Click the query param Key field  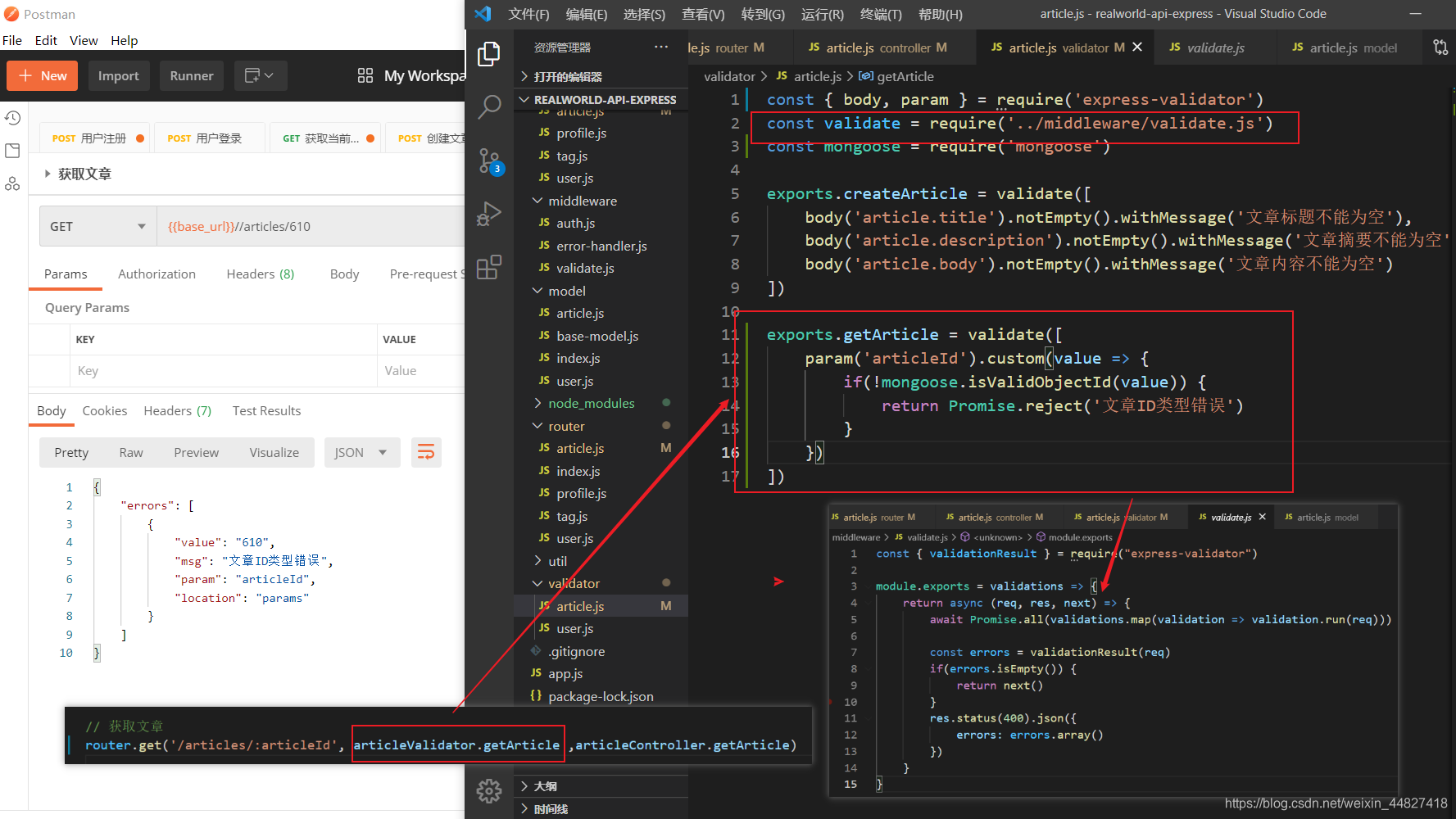tap(224, 371)
